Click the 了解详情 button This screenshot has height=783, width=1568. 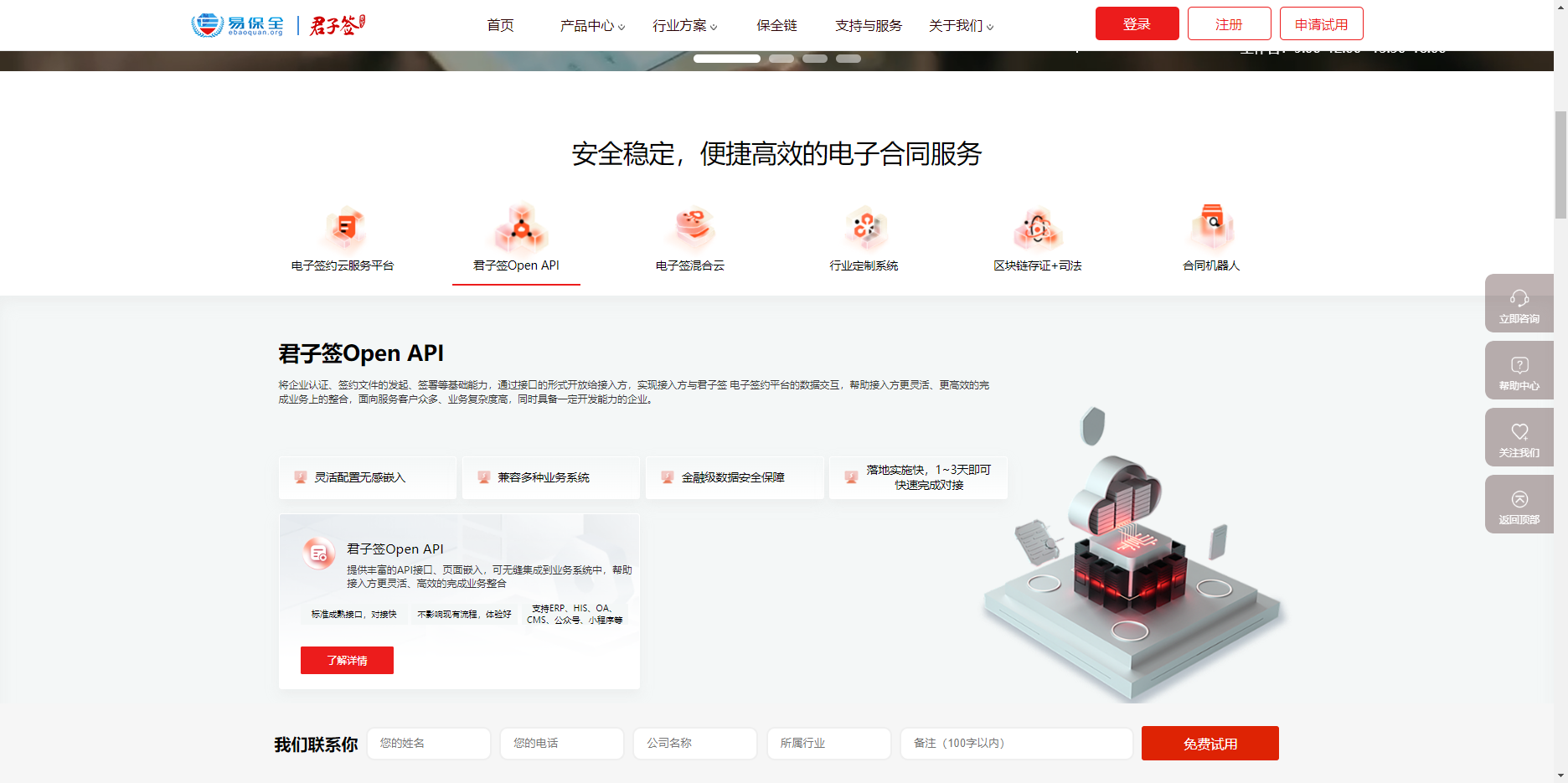pyautogui.click(x=347, y=661)
